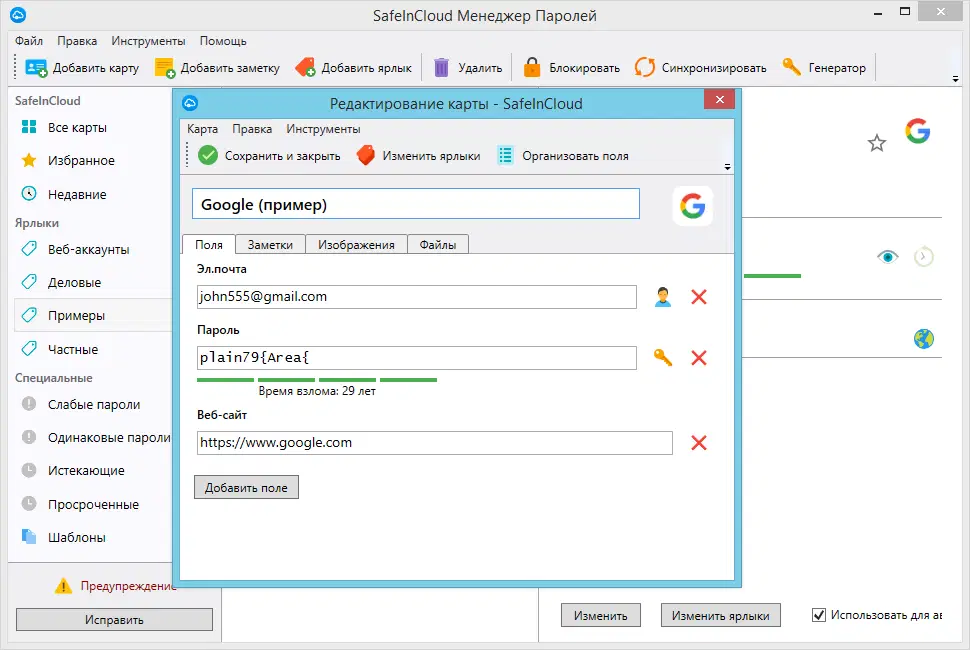Screen dimensions: 970x650
Task: Click the trash Delete icon
Action: click(441, 67)
